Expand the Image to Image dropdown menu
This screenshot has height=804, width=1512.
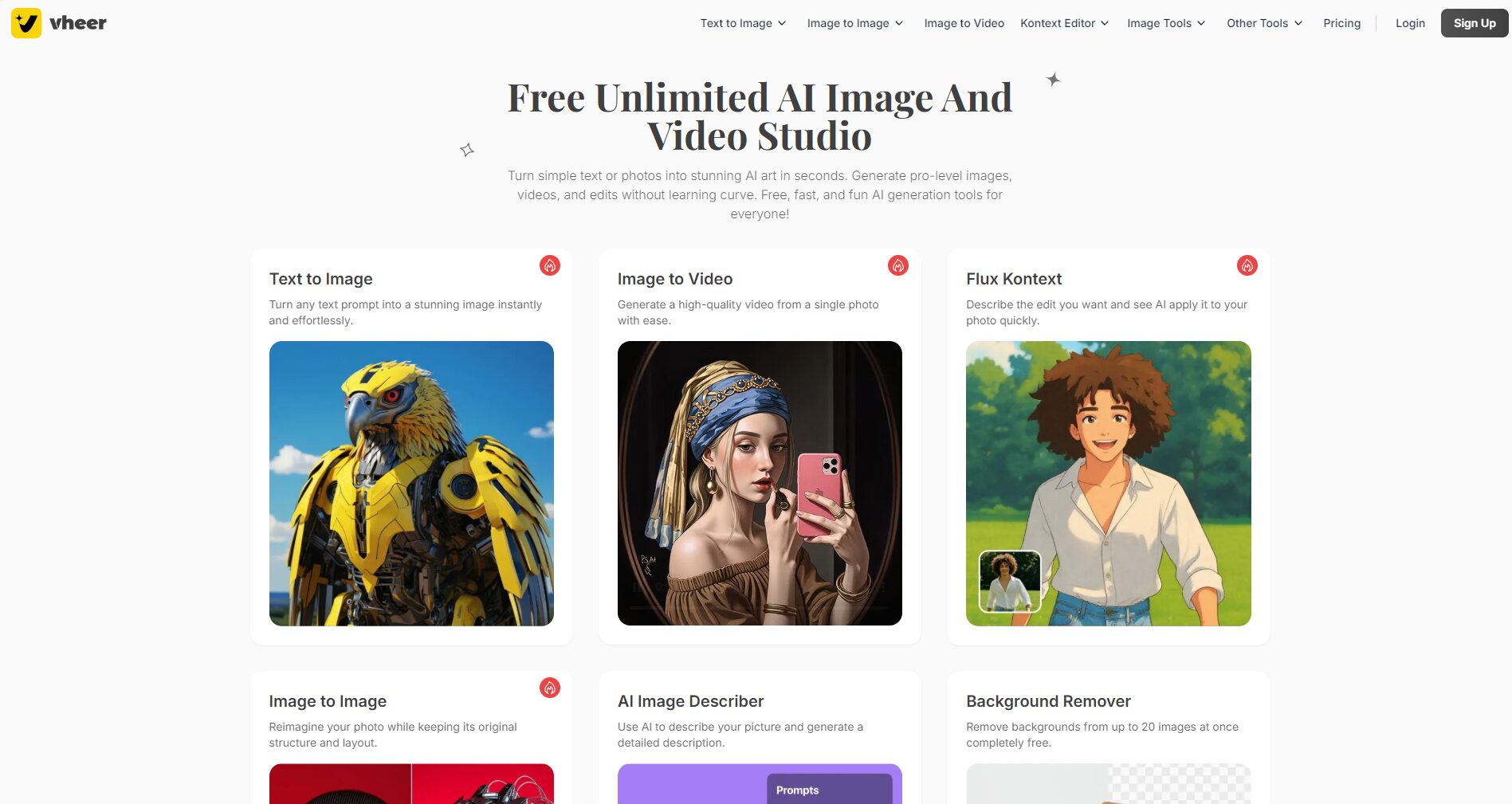click(854, 23)
